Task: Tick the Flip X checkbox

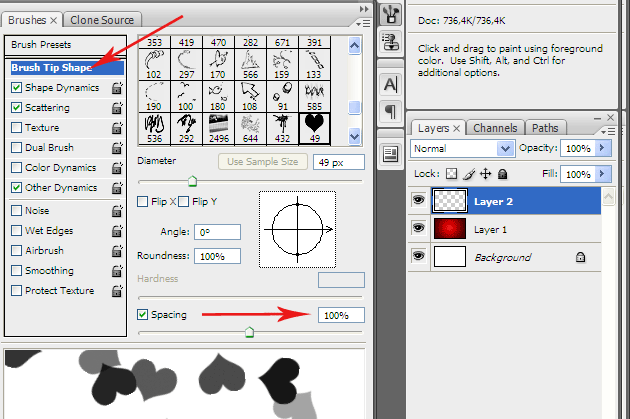Action: [x=144, y=202]
